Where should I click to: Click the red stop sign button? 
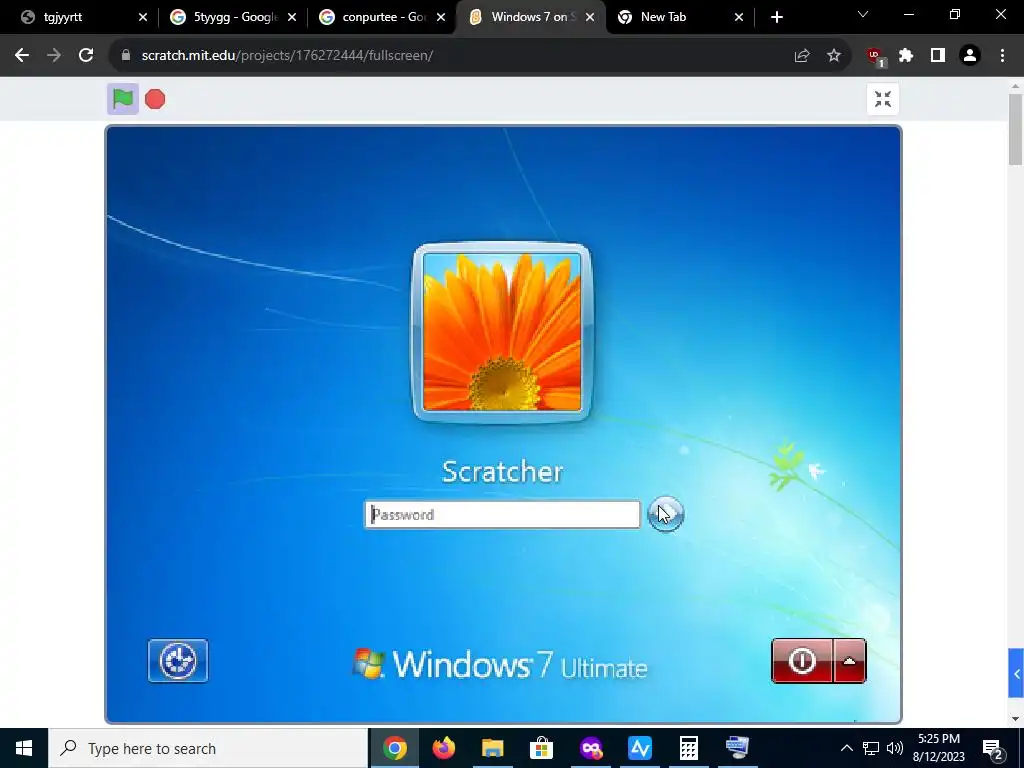[155, 99]
